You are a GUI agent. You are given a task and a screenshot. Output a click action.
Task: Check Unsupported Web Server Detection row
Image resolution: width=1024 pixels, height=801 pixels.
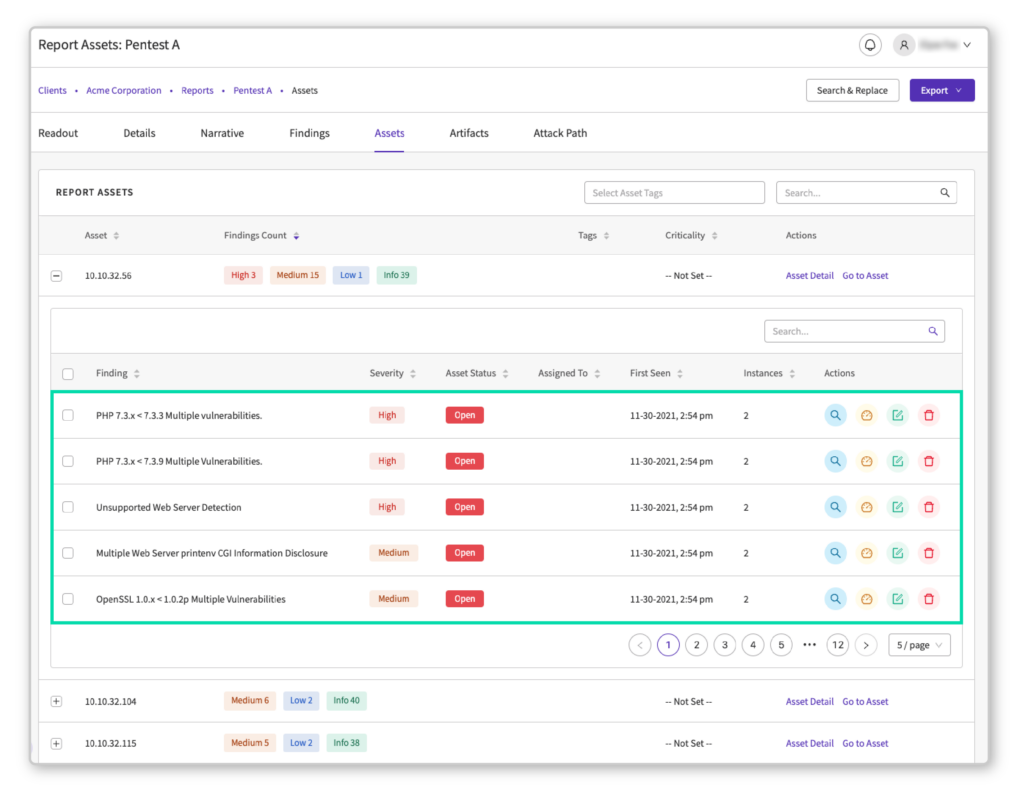click(x=68, y=507)
